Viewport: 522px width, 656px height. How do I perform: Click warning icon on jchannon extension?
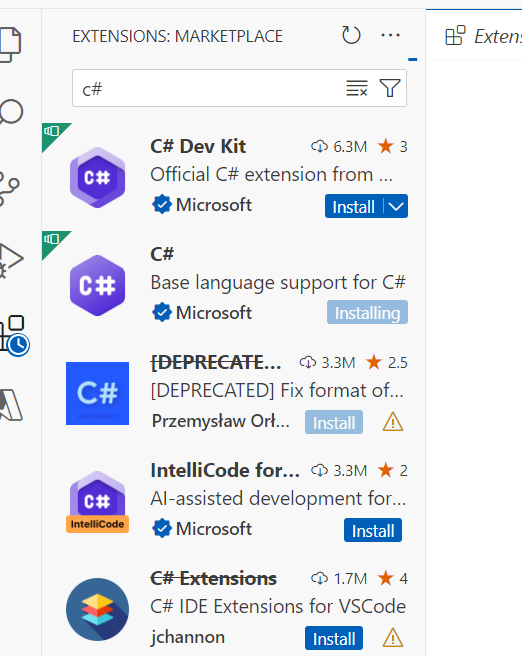click(393, 638)
